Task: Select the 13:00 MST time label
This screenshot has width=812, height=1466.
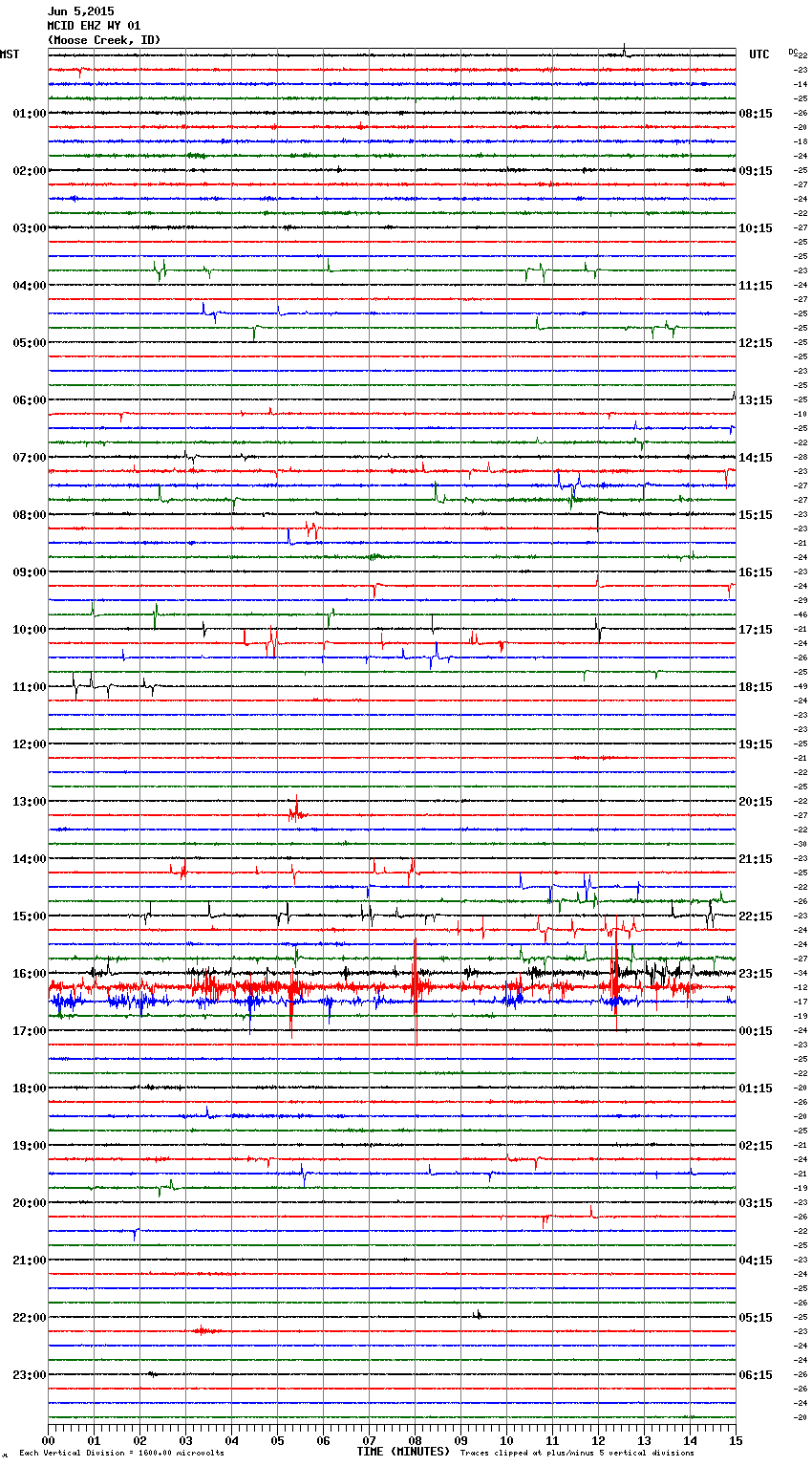Action: click(x=30, y=802)
